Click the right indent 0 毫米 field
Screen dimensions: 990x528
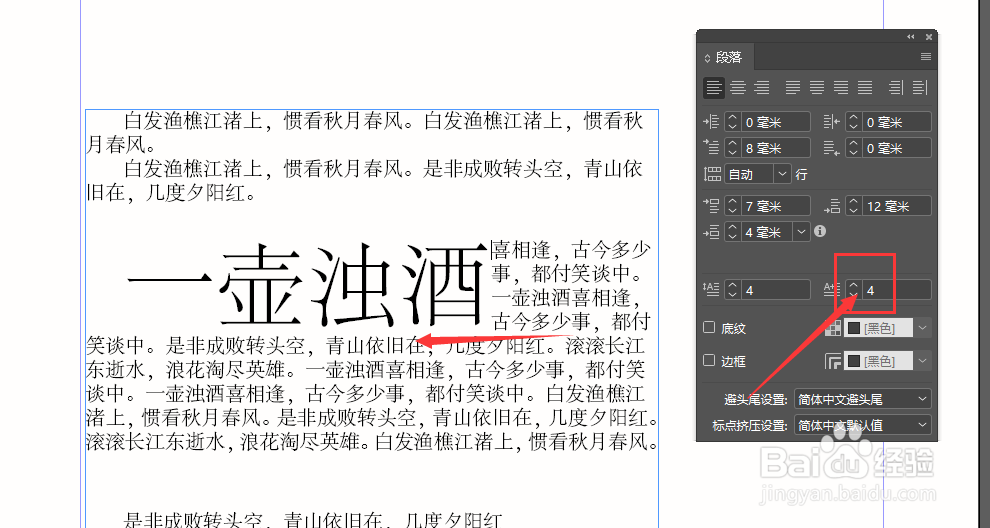coord(896,122)
